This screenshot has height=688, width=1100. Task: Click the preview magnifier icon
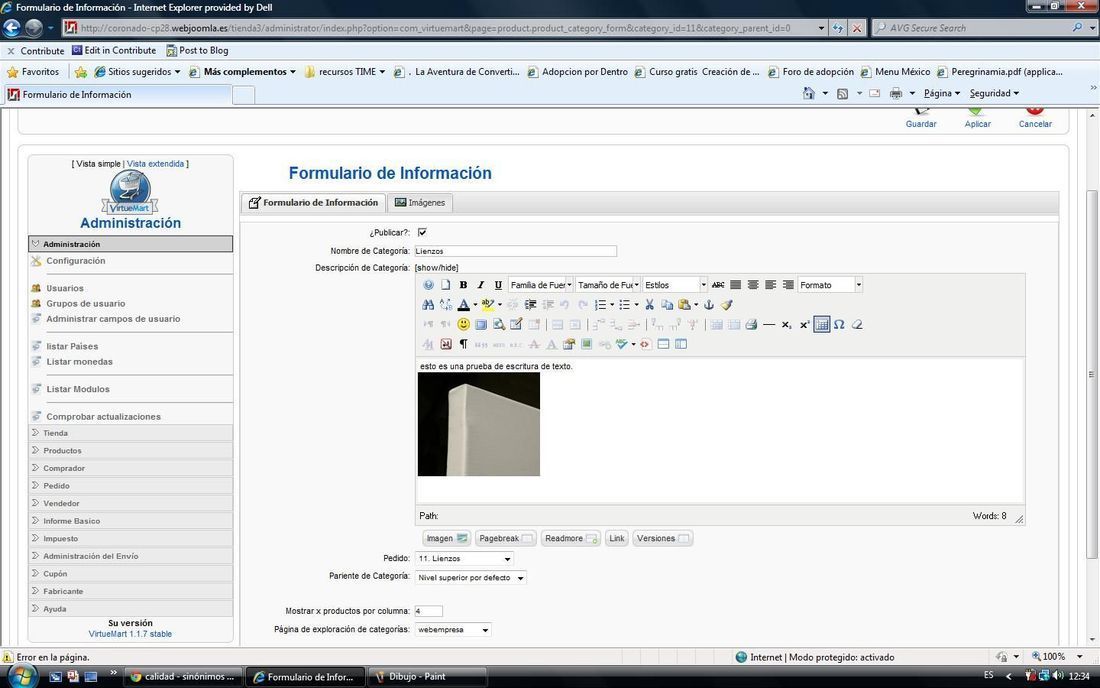click(x=498, y=324)
